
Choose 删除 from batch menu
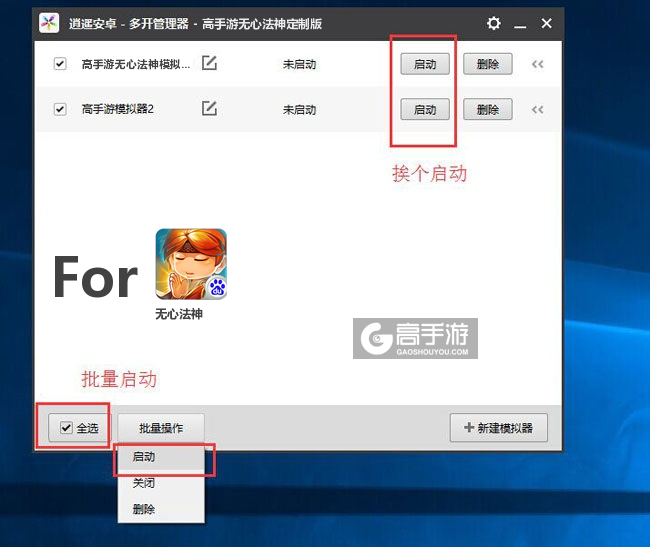(x=161, y=508)
